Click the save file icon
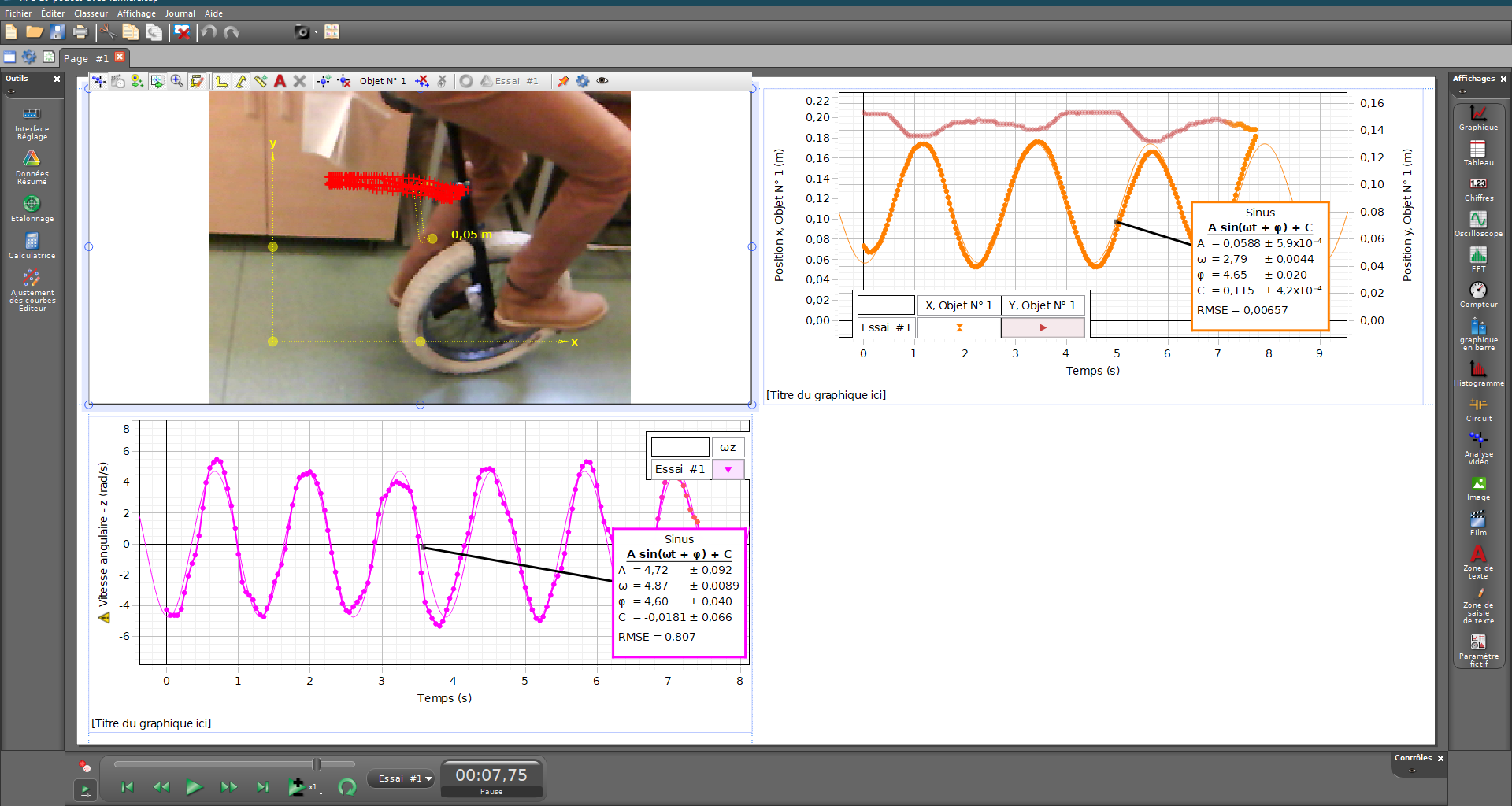 click(x=57, y=31)
